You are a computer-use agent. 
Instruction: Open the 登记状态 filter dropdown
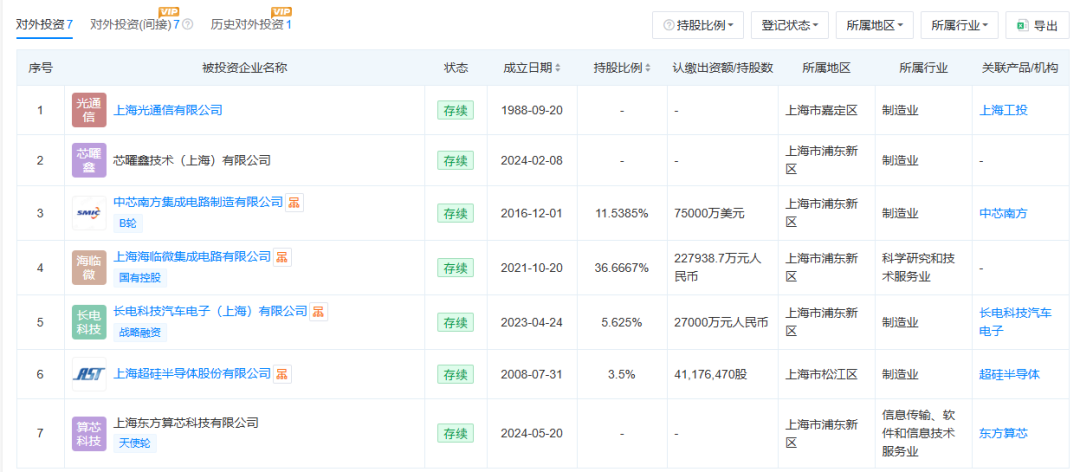pos(790,25)
